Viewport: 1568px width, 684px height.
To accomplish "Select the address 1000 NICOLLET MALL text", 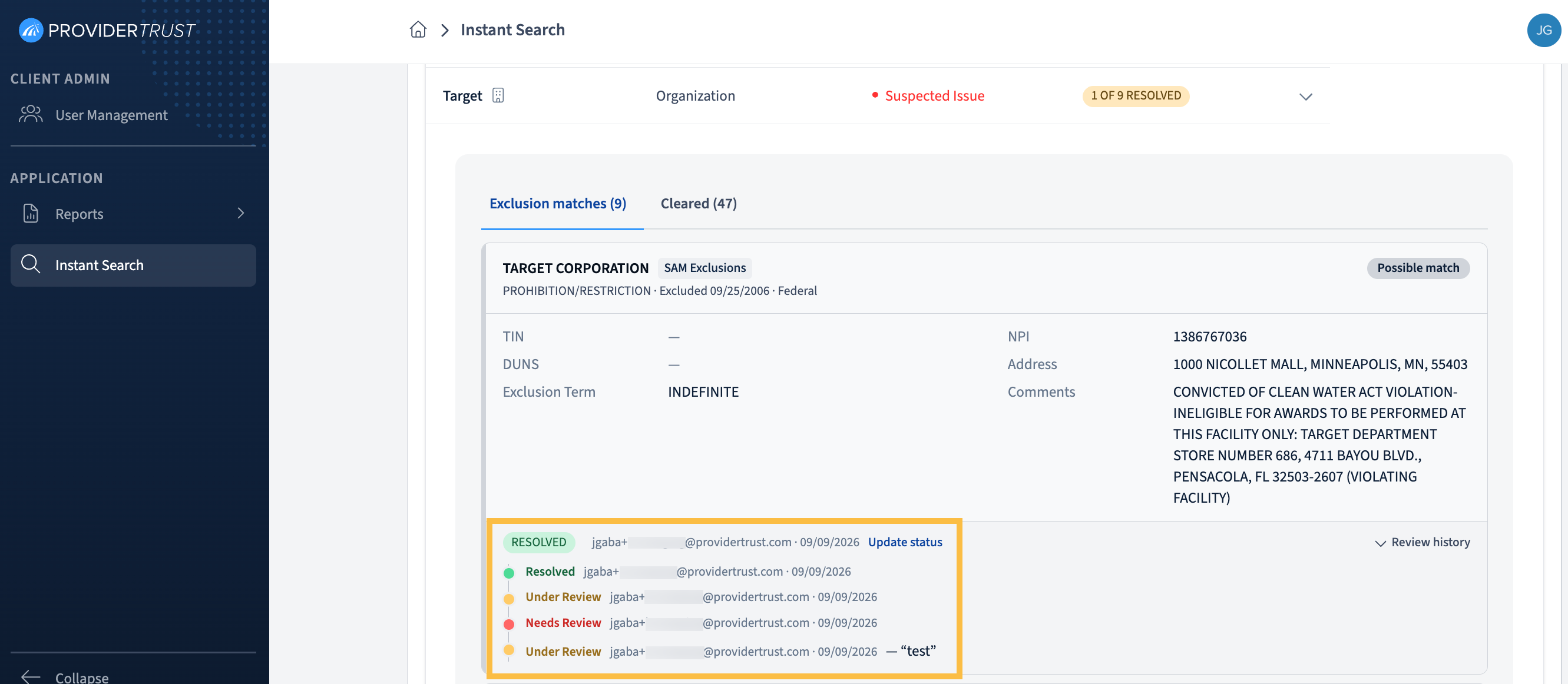I will 1319,364.
